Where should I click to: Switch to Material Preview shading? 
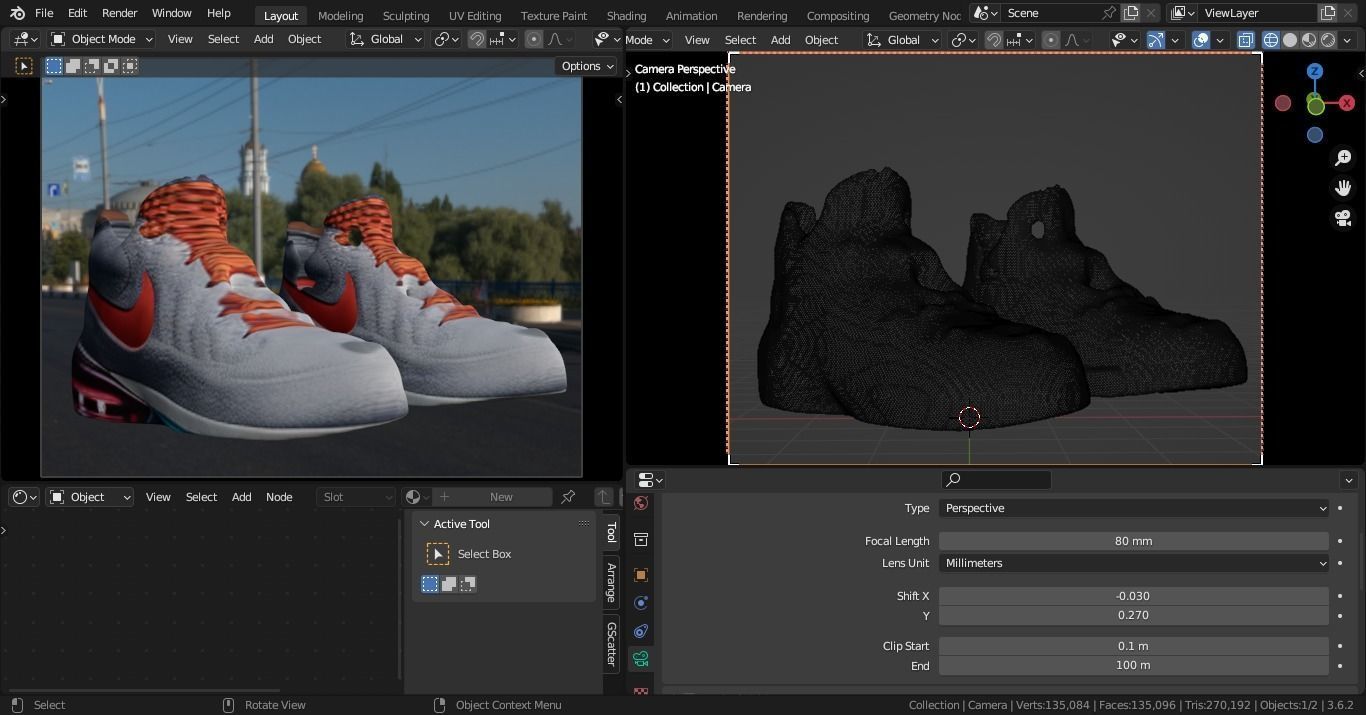click(1309, 40)
